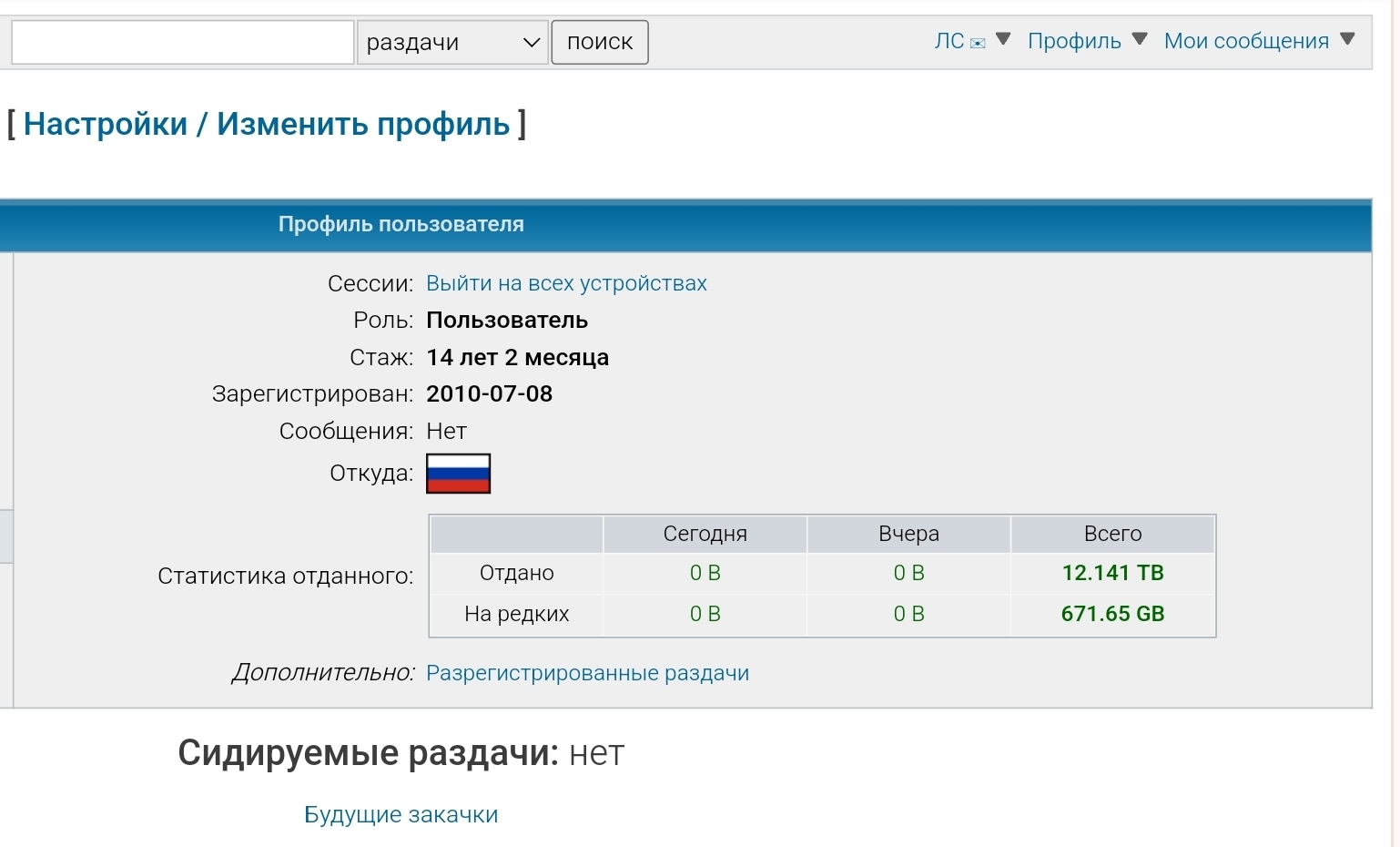Click the Всего column header
The image size is (1400, 847).
click(1112, 534)
